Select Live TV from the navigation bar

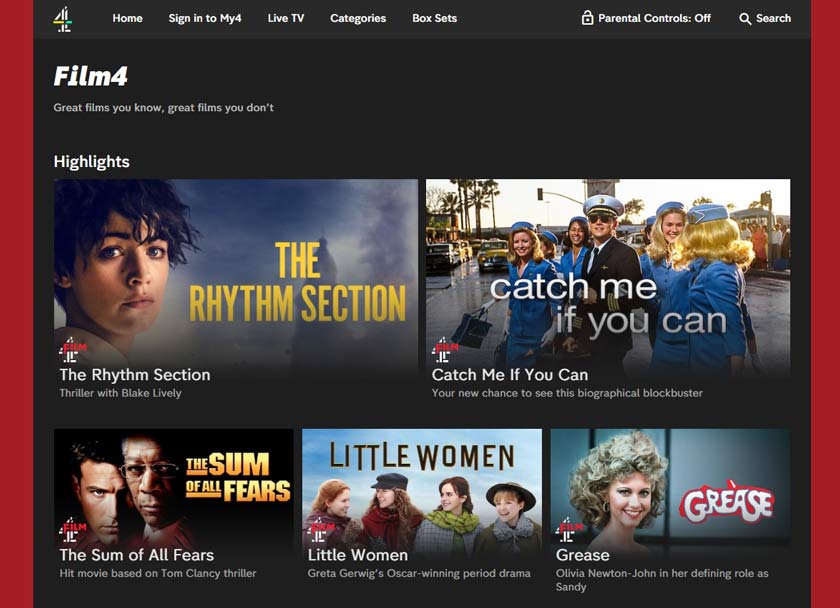click(287, 18)
